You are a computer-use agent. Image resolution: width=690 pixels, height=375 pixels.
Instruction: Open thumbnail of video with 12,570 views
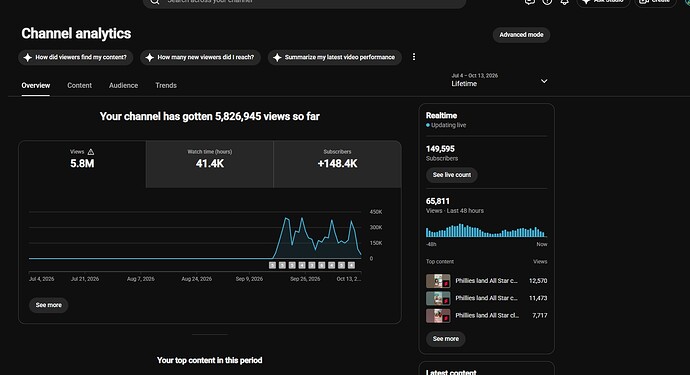click(438, 281)
